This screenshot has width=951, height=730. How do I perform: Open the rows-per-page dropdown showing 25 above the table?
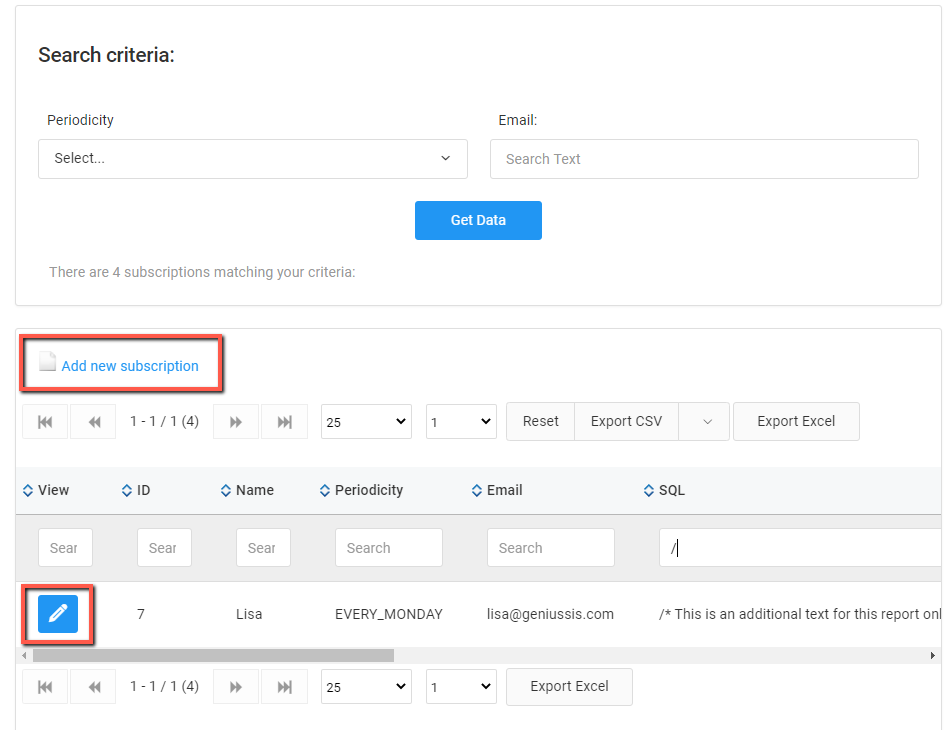366,422
